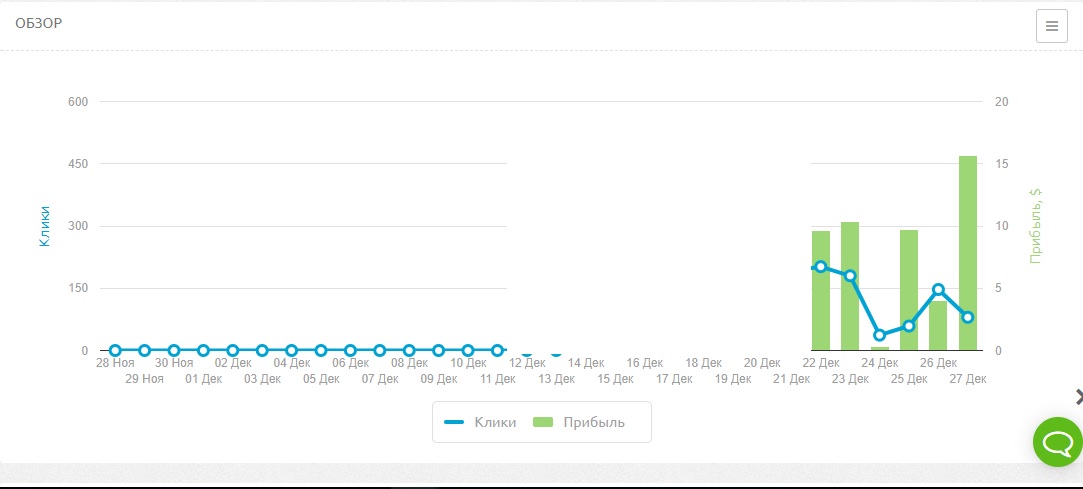Open the green live chat bubble

pos(1057,442)
